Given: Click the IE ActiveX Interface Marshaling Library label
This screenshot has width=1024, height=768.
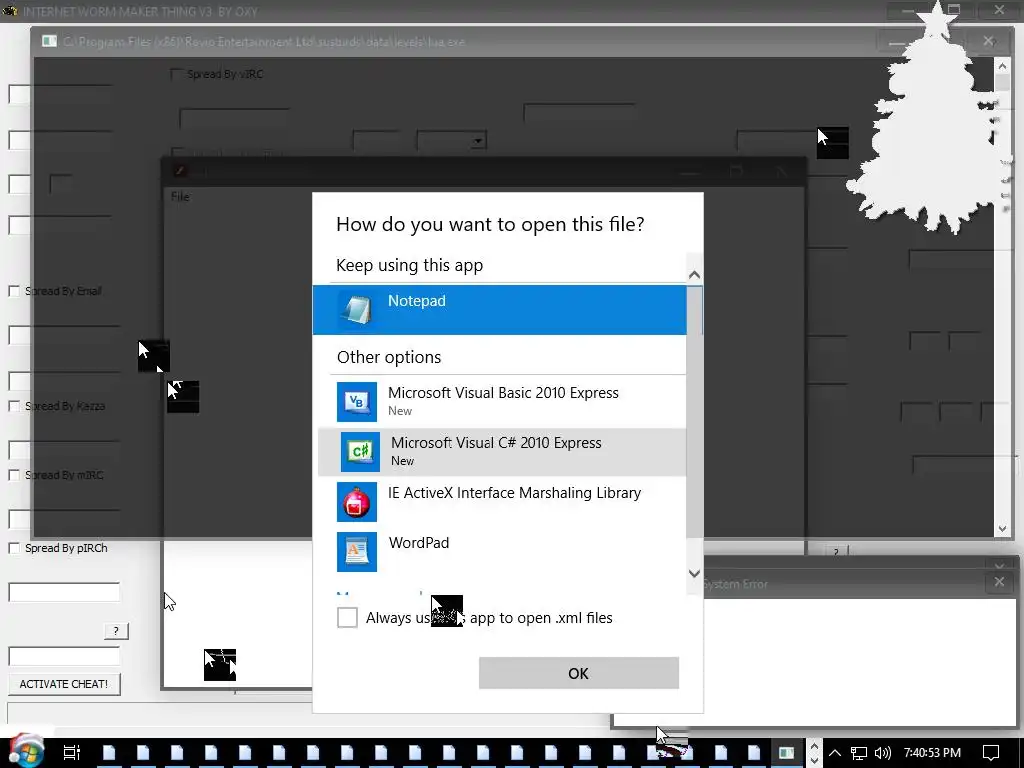Looking at the screenshot, I should pos(515,492).
